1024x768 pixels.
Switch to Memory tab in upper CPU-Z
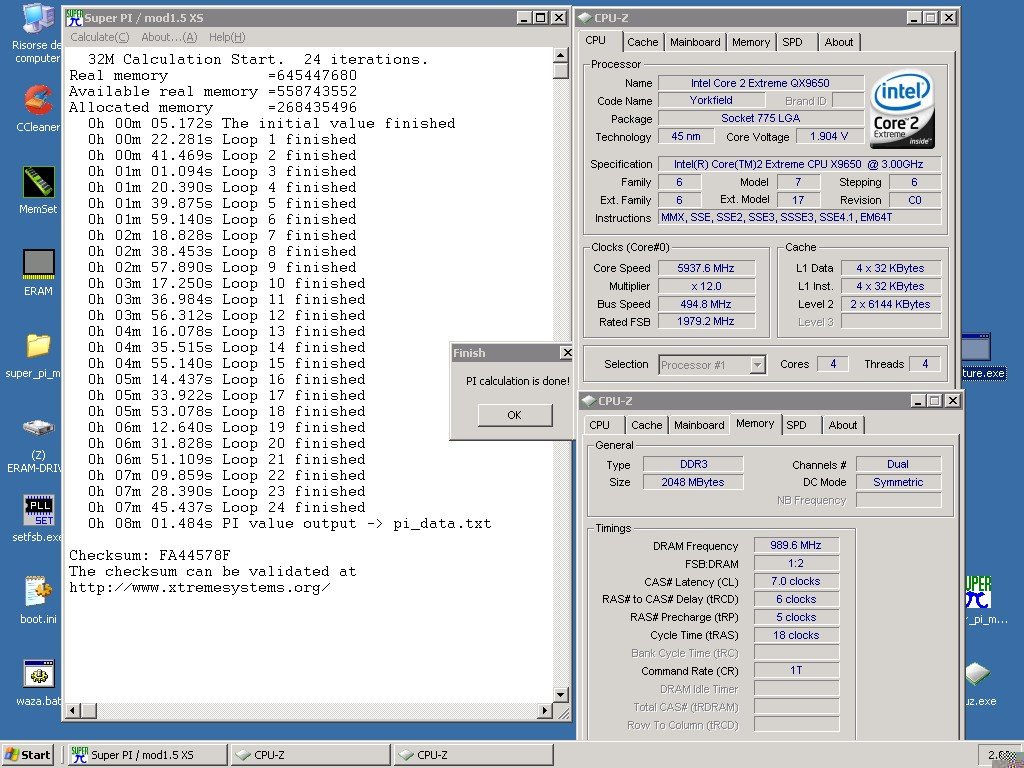750,42
